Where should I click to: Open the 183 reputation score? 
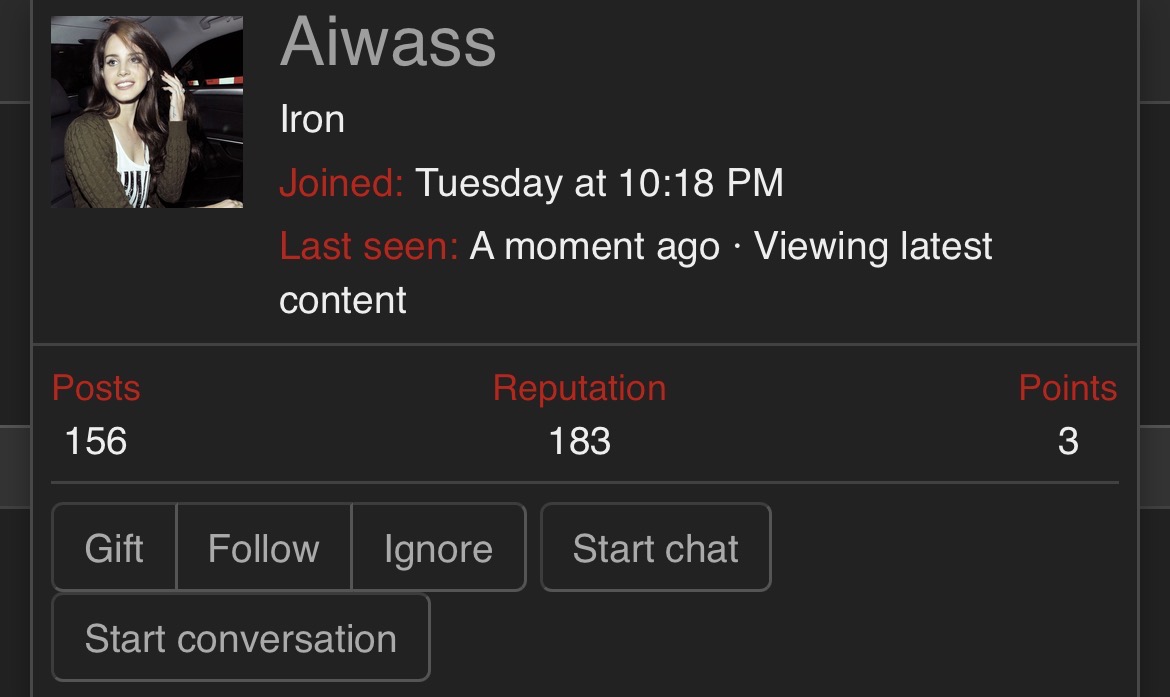(579, 441)
